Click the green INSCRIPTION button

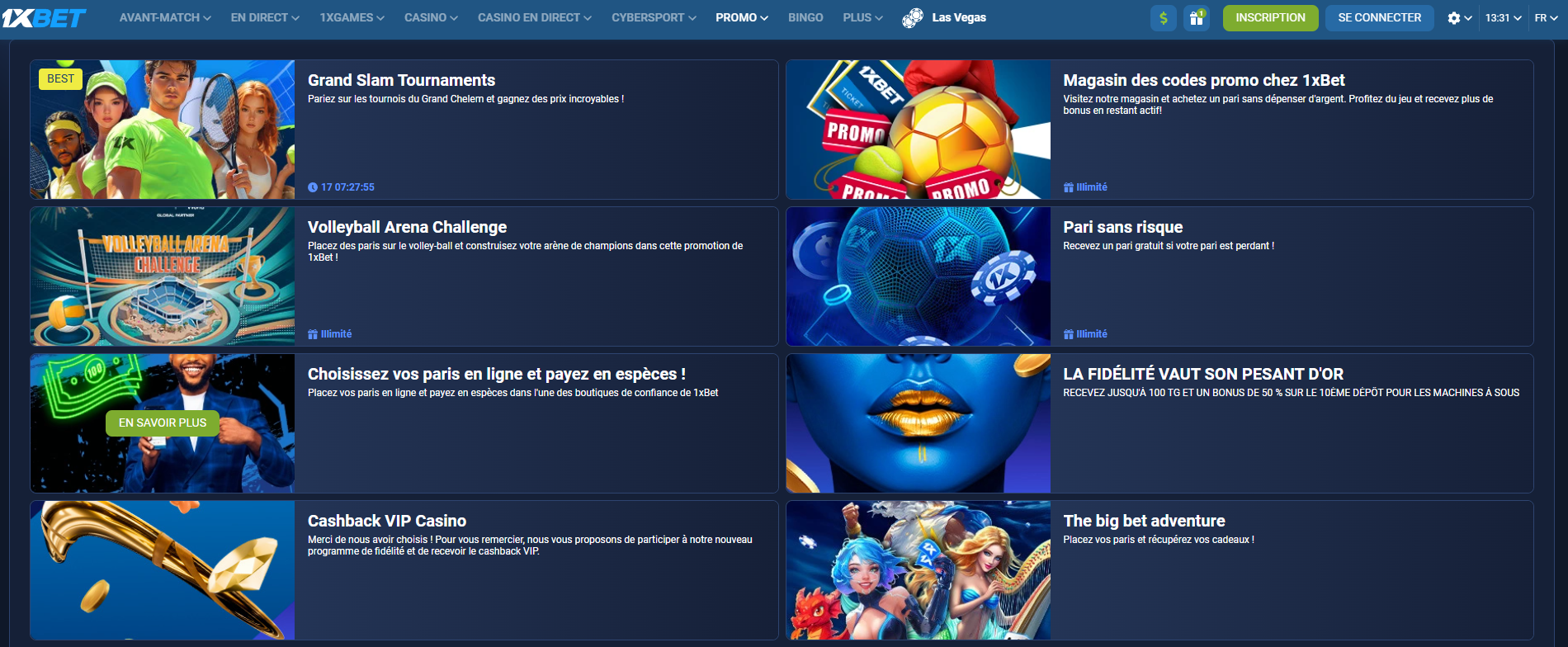1270,17
